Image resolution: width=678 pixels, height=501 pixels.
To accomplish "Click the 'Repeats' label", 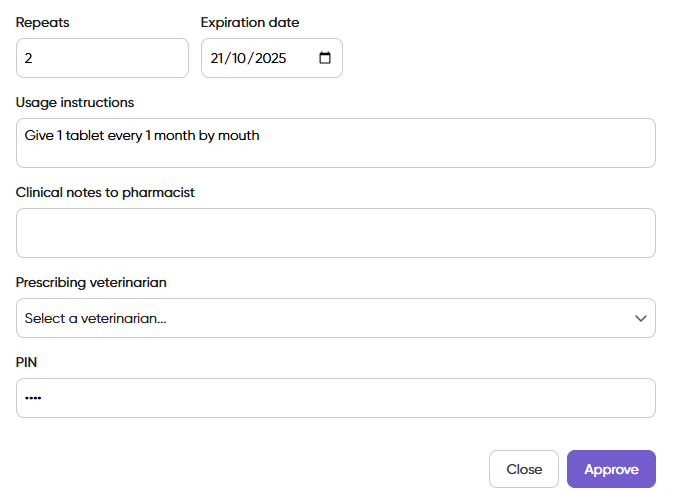I will [x=43, y=22].
